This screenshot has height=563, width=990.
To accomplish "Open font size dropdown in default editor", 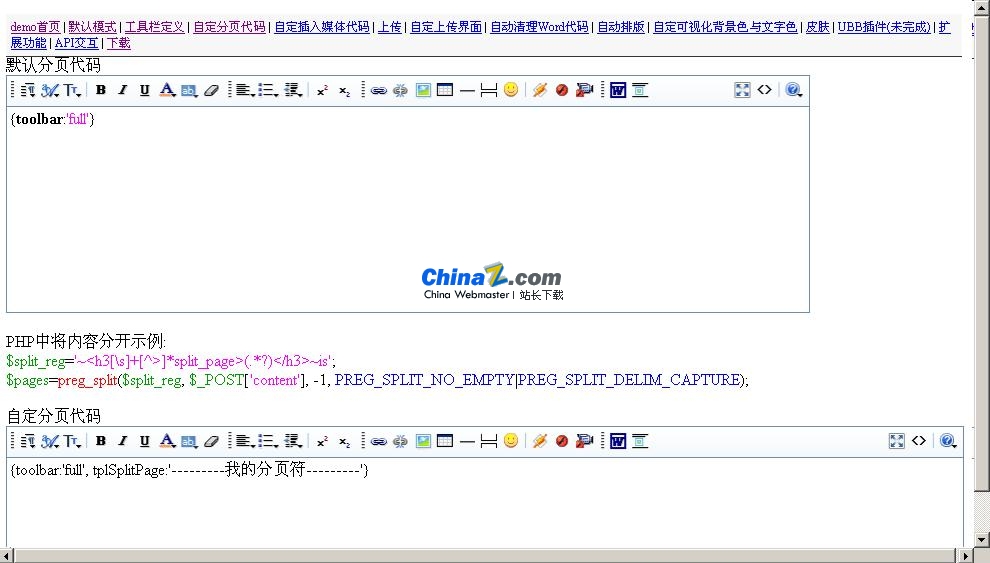I will coord(72,90).
